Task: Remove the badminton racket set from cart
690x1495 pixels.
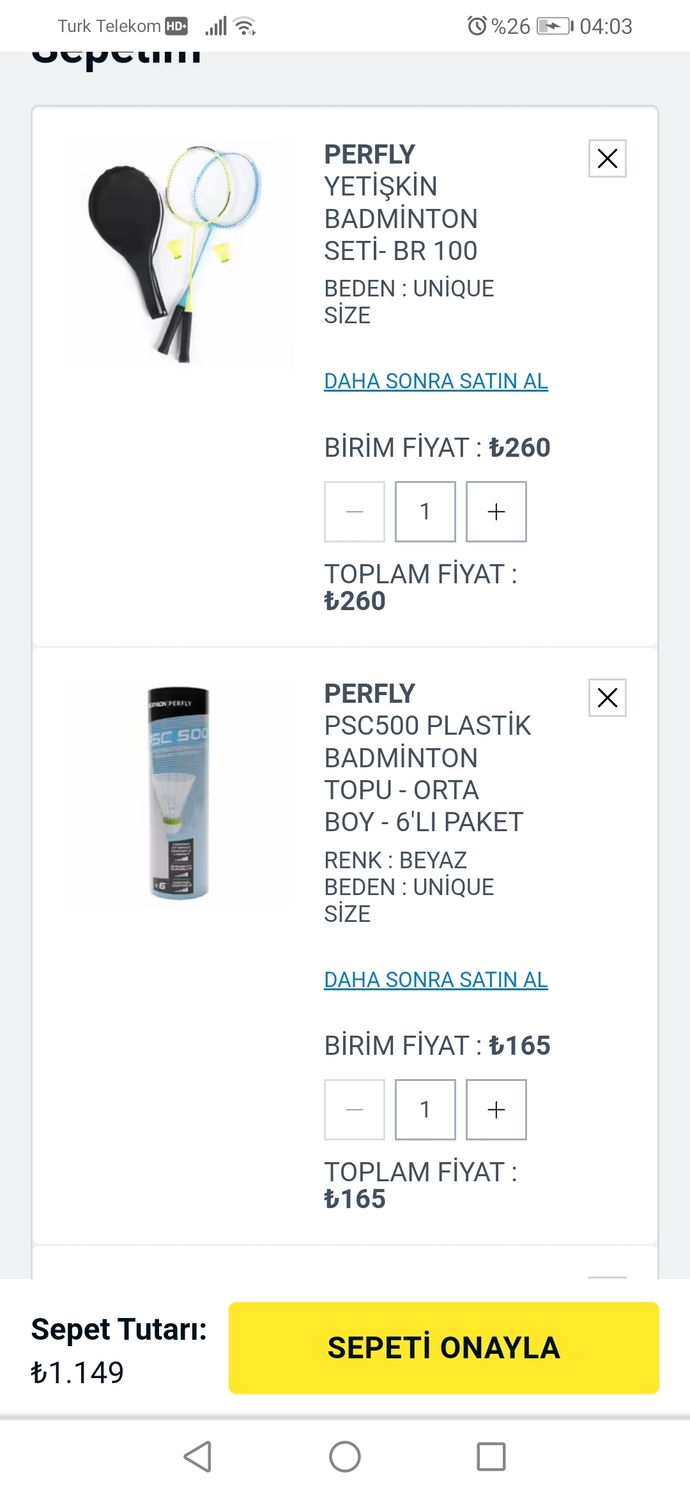Action: (607, 158)
